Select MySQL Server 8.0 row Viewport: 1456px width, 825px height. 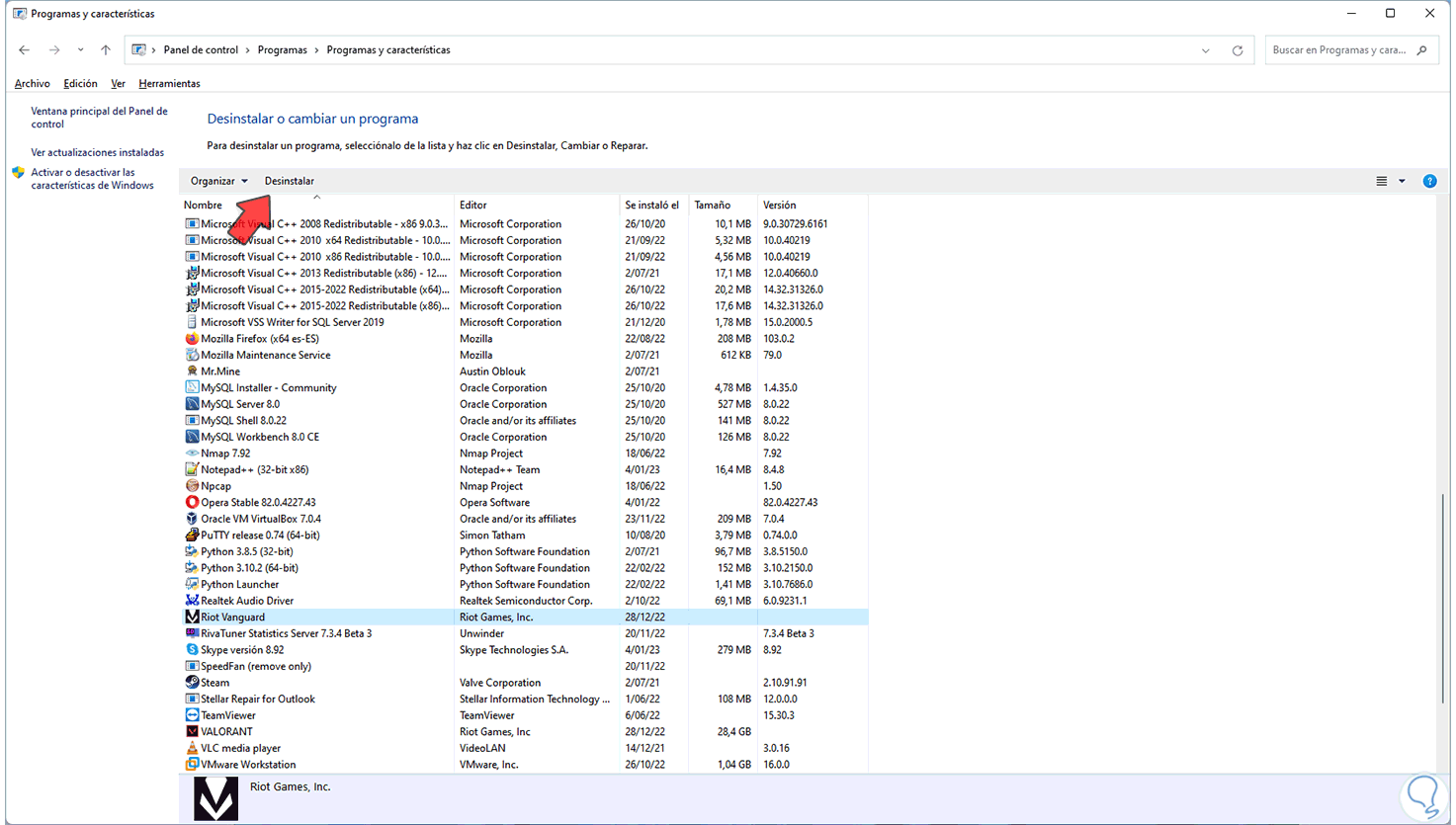pyautogui.click(x=526, y=404)
